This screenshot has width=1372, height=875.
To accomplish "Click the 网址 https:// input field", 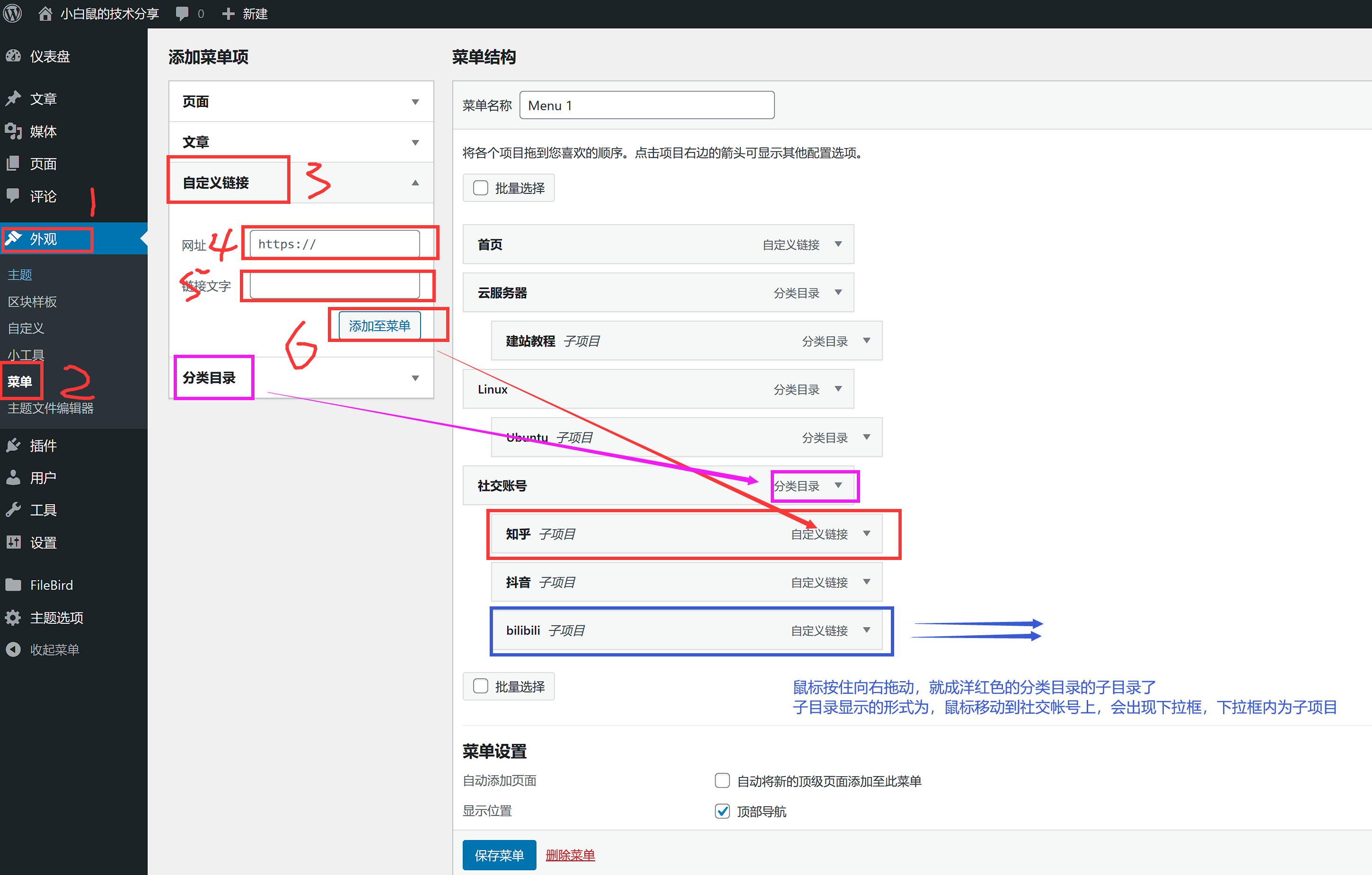I will point(334,244).
